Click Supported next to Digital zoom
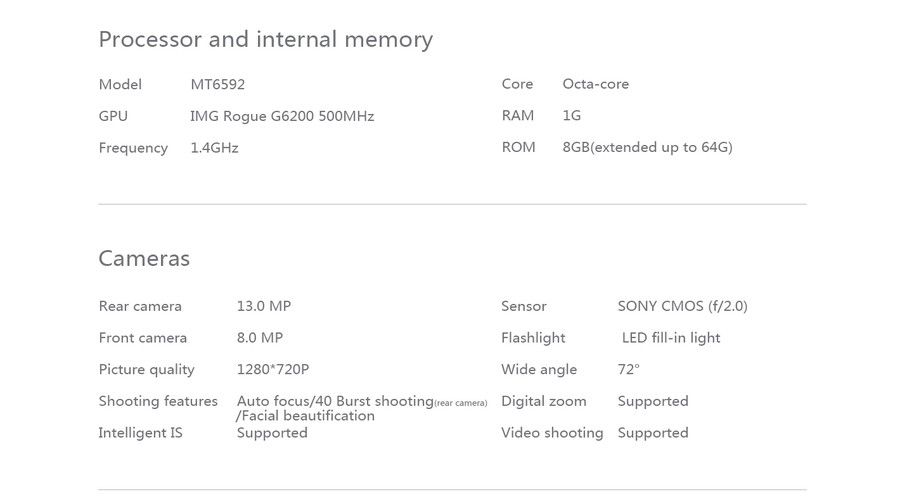The height and width of the screenshot is (504, 900). 653,401
